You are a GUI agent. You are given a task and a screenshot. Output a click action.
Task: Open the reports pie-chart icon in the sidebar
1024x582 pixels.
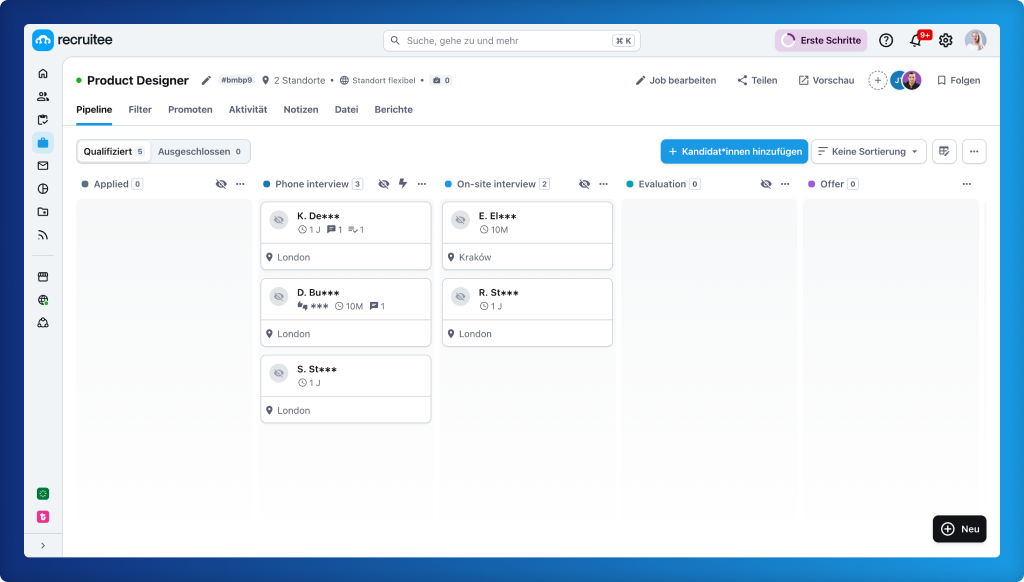(42, 188)
